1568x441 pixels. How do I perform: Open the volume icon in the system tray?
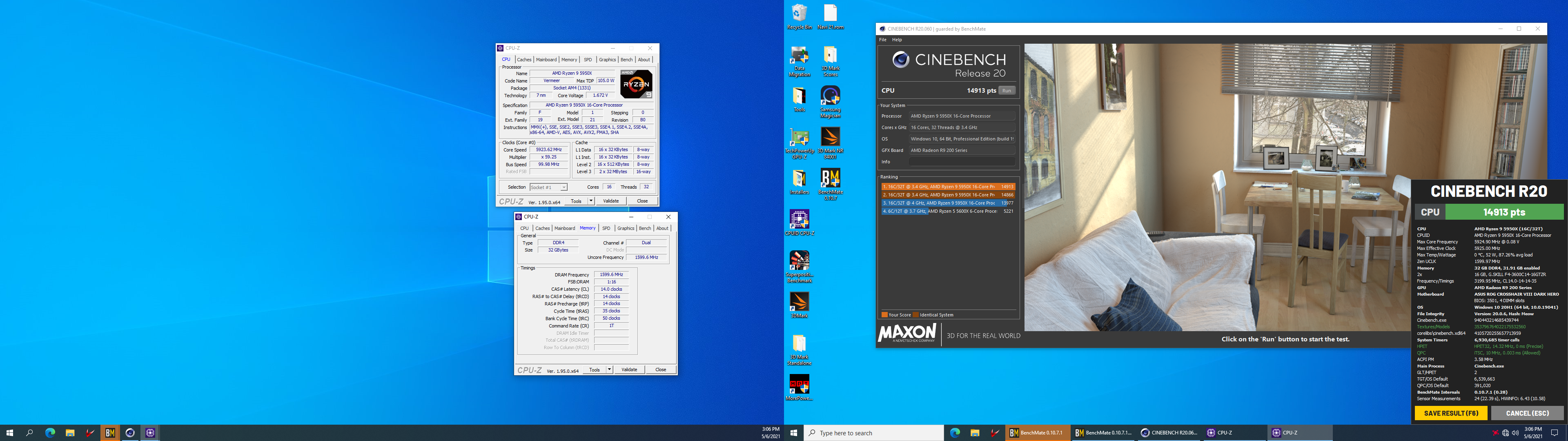click(1515, 433)
